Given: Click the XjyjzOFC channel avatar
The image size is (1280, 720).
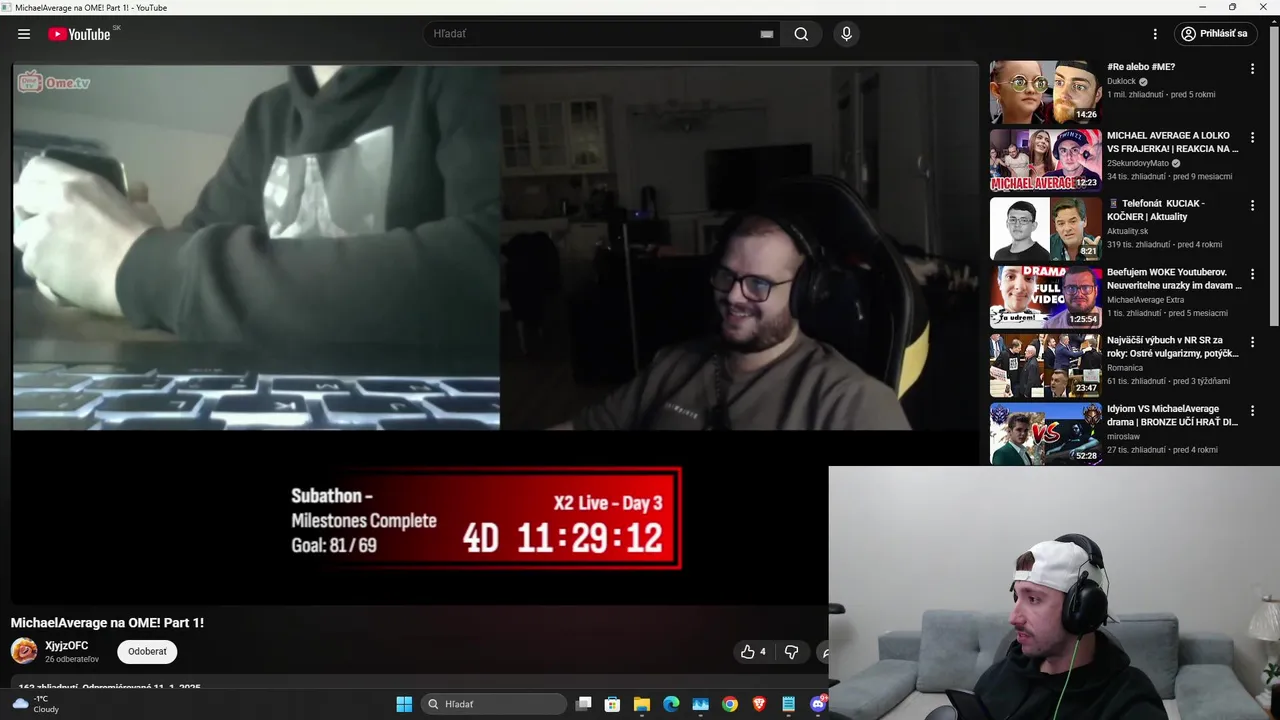Looking at the screenshot, I should point(24,651).
